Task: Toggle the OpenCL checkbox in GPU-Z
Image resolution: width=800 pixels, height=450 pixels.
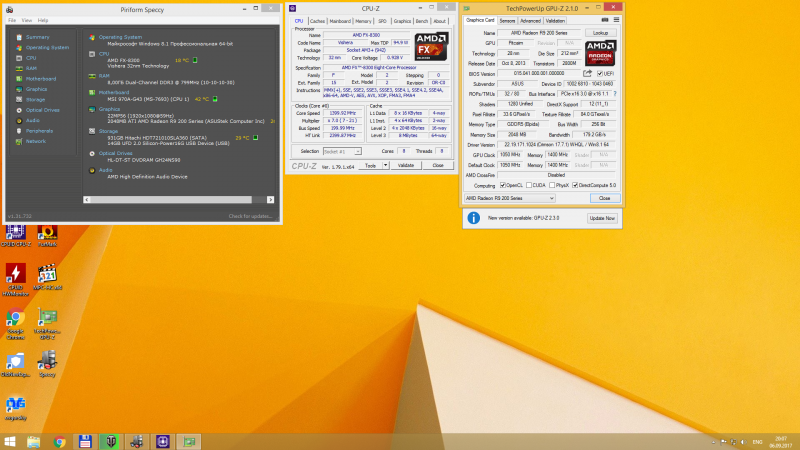Action: tap(503, 185)
